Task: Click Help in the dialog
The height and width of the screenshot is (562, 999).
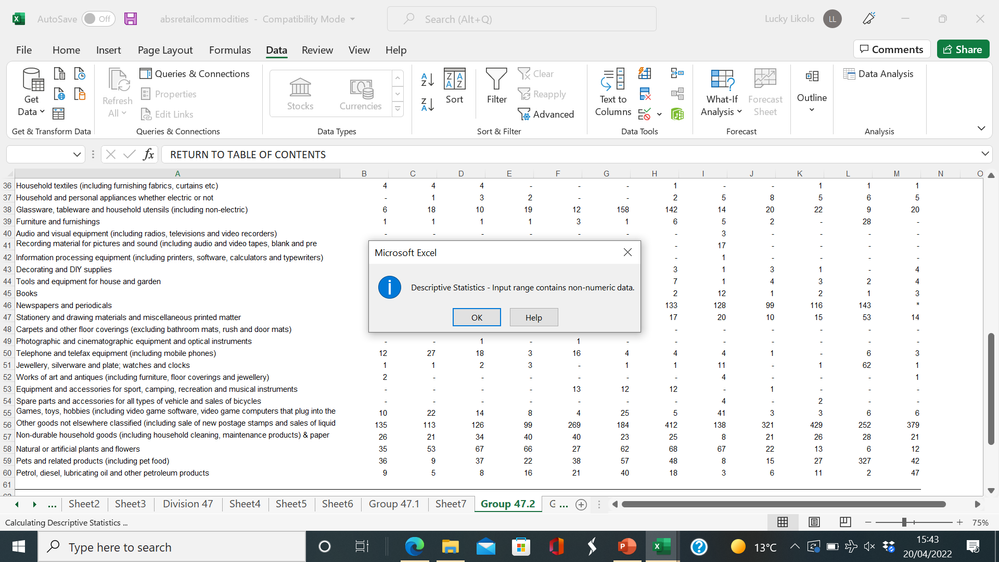Action: tap(534, 317)
